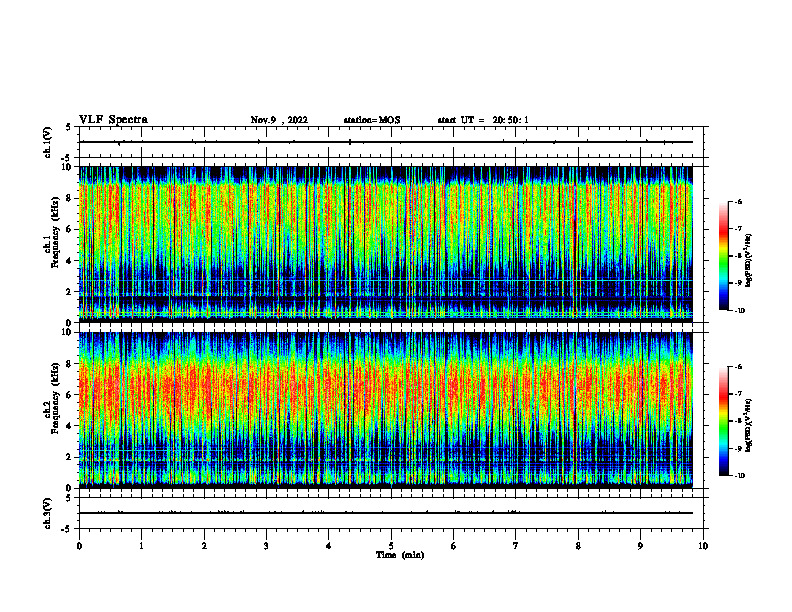Click ch.2 color bar label "log(PSD)(V²/Hz)"
Screen dimensions: 792x612
pos(749,425)
